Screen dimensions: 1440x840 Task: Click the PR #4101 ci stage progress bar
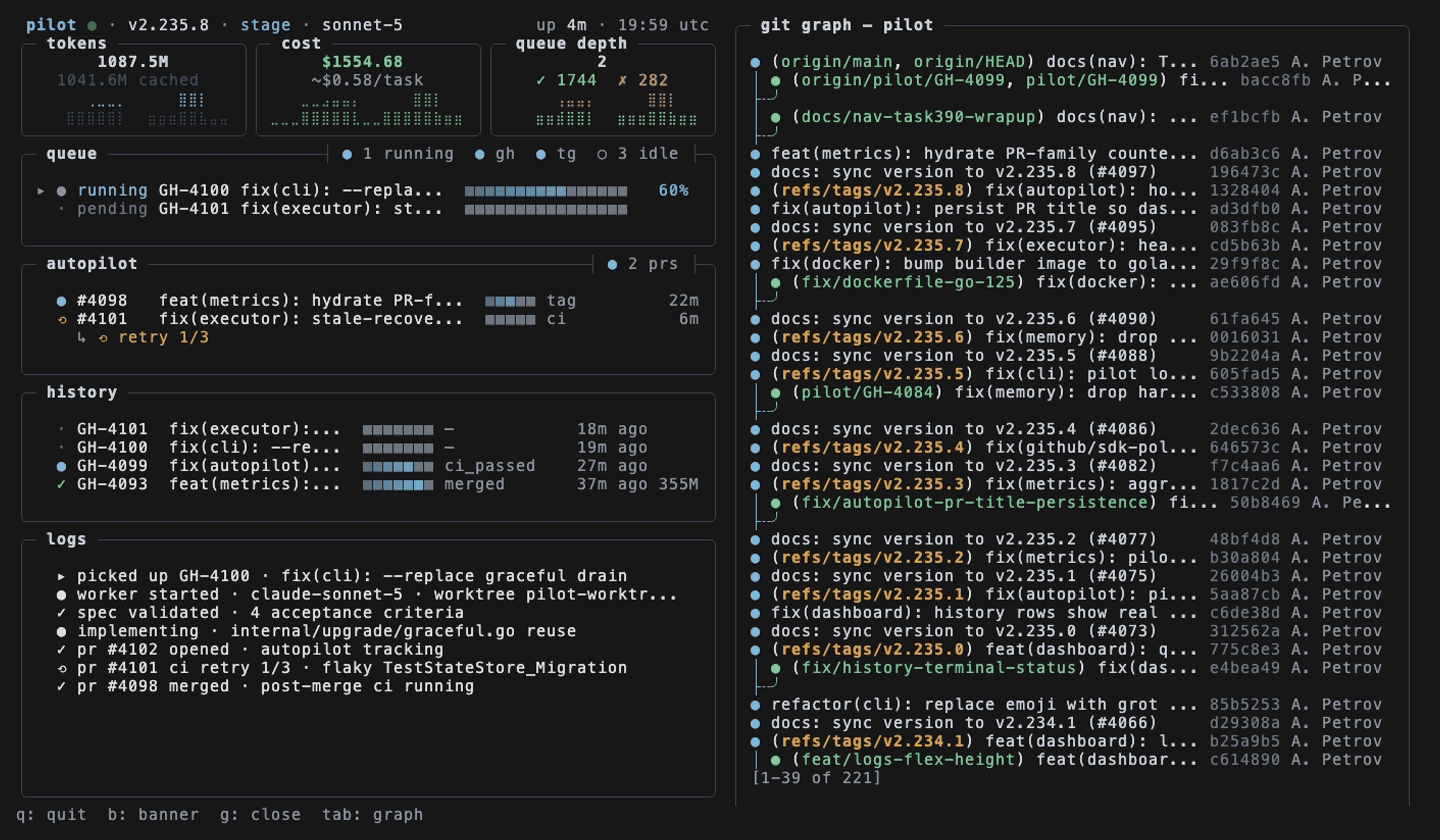click(x=510, y=319)
